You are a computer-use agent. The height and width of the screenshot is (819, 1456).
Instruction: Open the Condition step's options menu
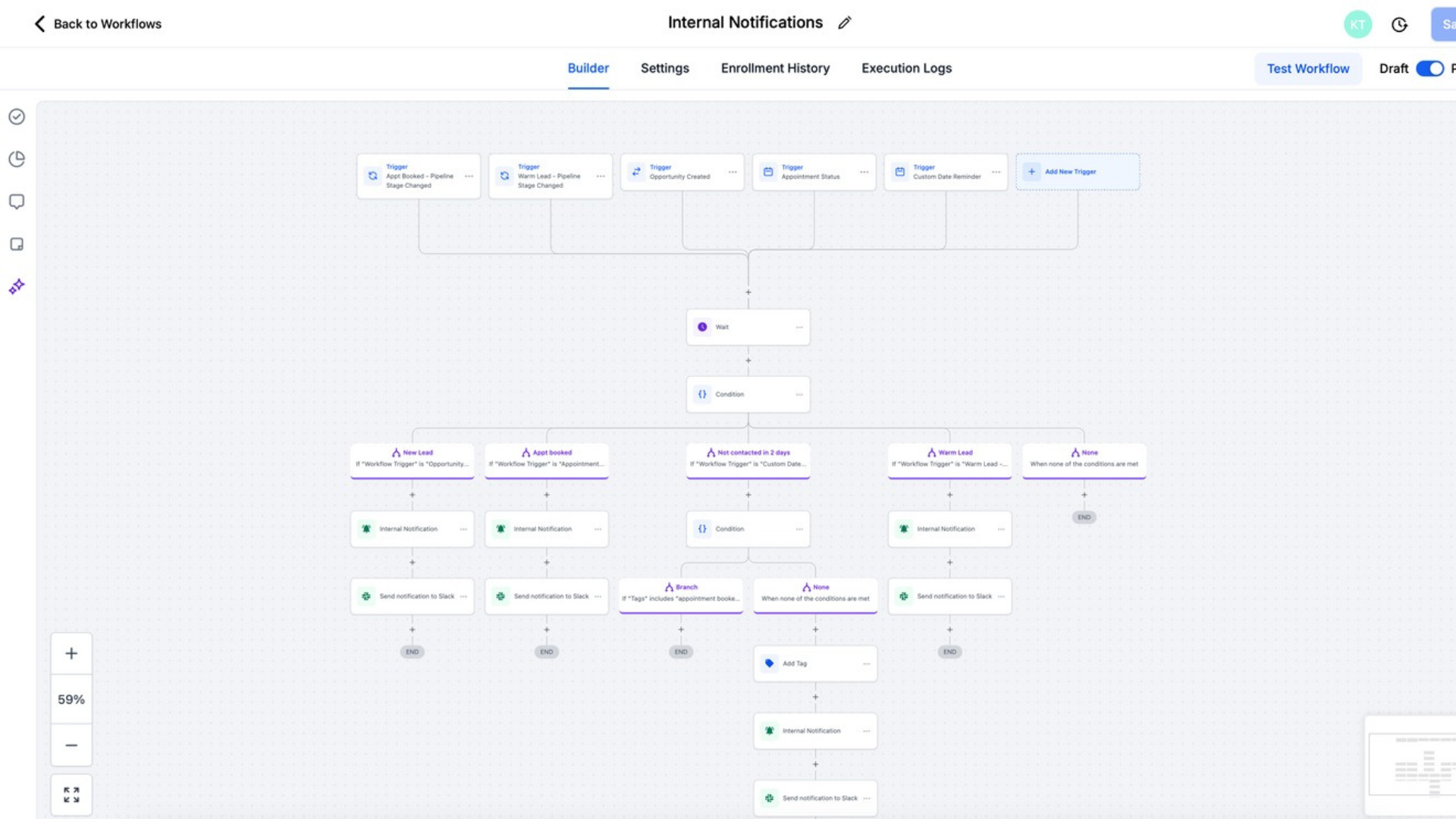[x=799, y=394]
